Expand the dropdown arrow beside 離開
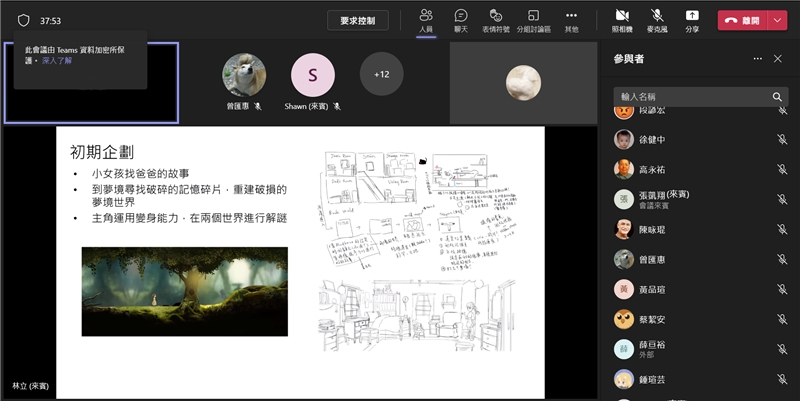 point(778,20)
